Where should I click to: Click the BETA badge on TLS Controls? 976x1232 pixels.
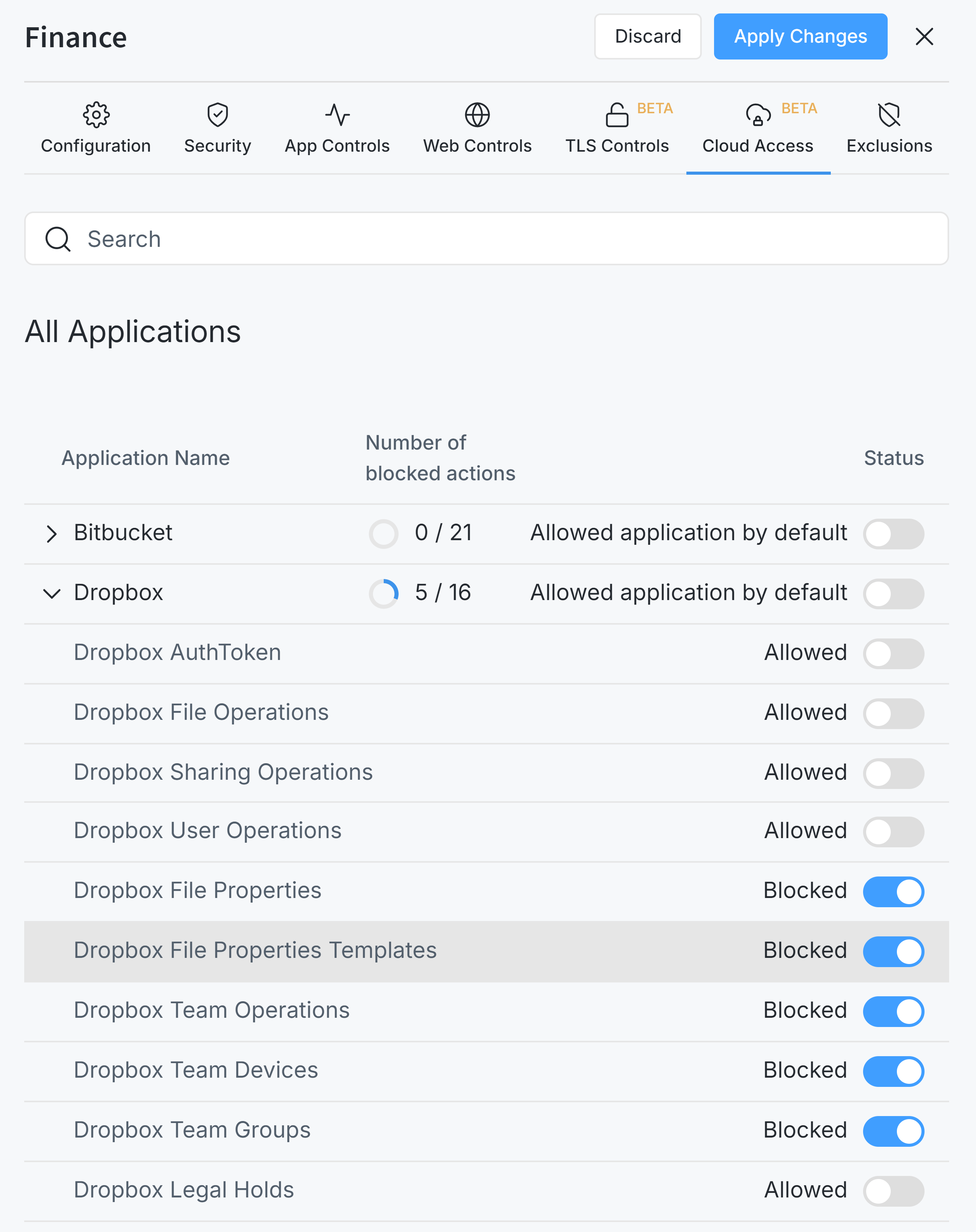click(x=655, y=109)
